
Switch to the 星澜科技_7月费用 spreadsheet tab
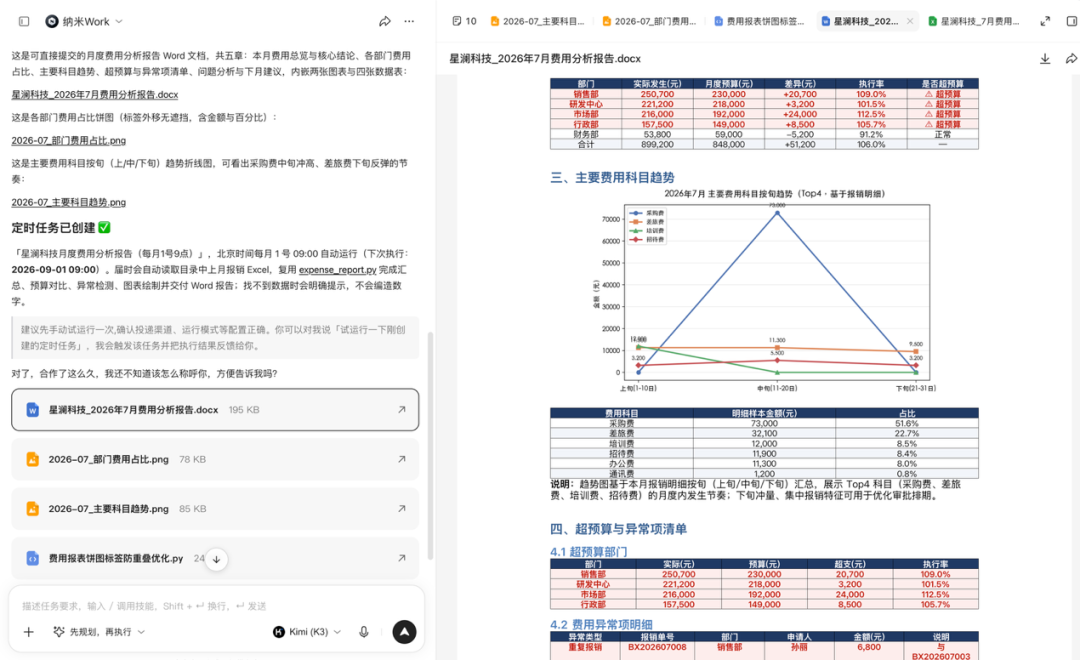tap(974, 21)
